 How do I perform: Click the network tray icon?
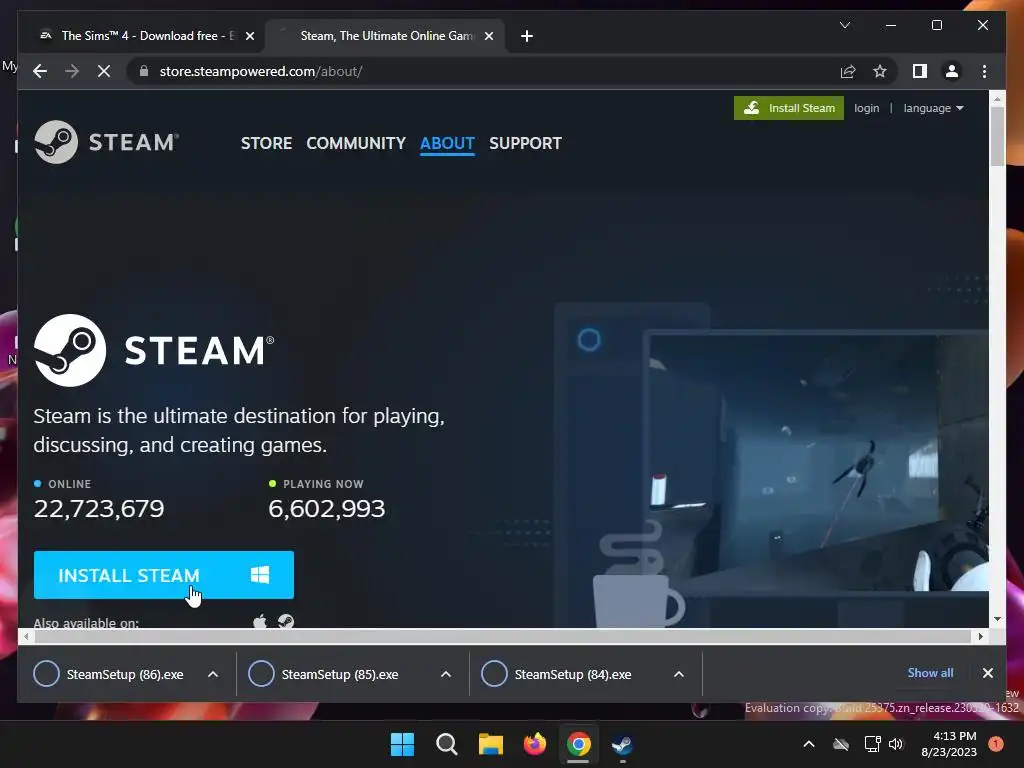click(872, 744)
